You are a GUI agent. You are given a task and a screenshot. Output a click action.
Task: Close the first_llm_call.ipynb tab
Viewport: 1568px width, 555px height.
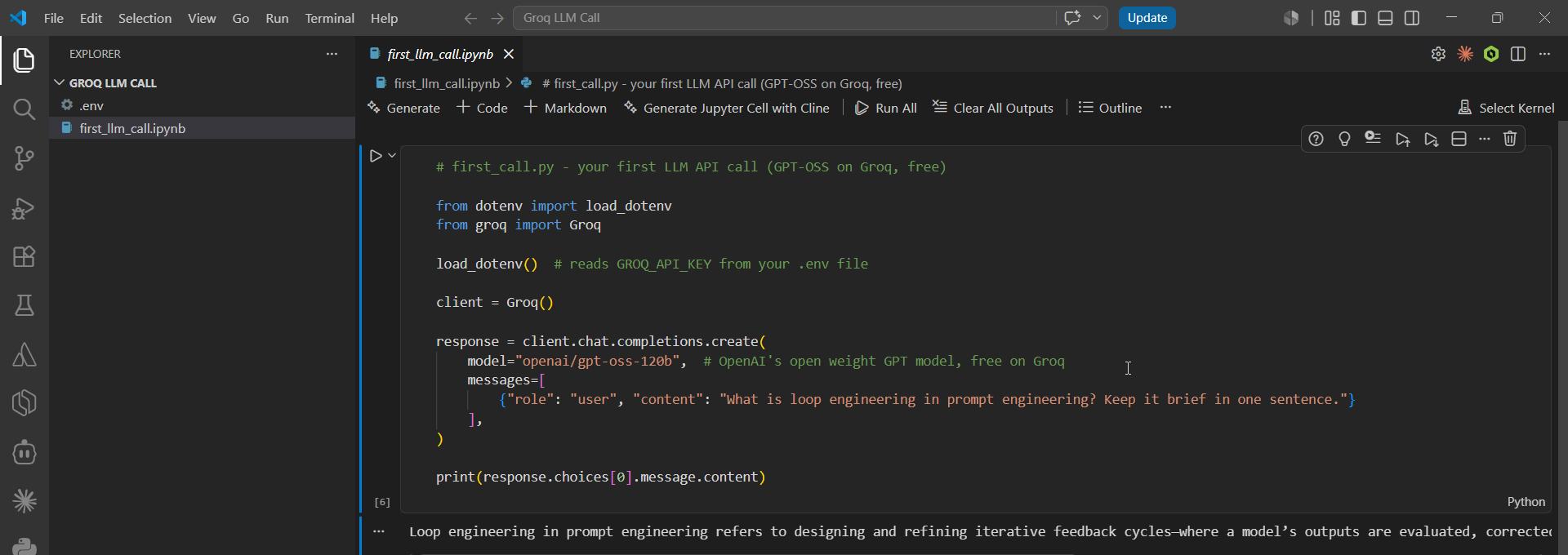pos(509,54)
